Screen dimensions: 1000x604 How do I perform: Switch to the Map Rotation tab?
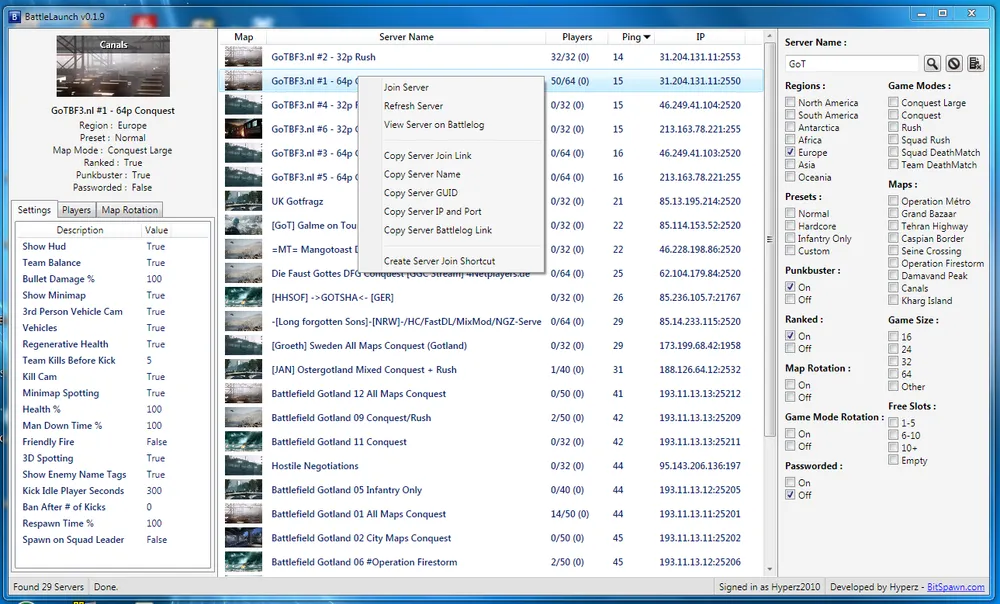click(x=130, y=210)
